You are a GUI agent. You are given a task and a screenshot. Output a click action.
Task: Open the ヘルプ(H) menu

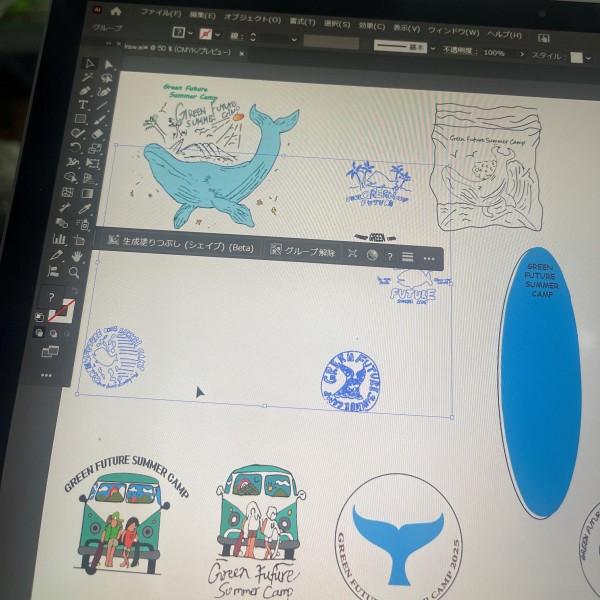pyautogui.click(x=505, y=35)
